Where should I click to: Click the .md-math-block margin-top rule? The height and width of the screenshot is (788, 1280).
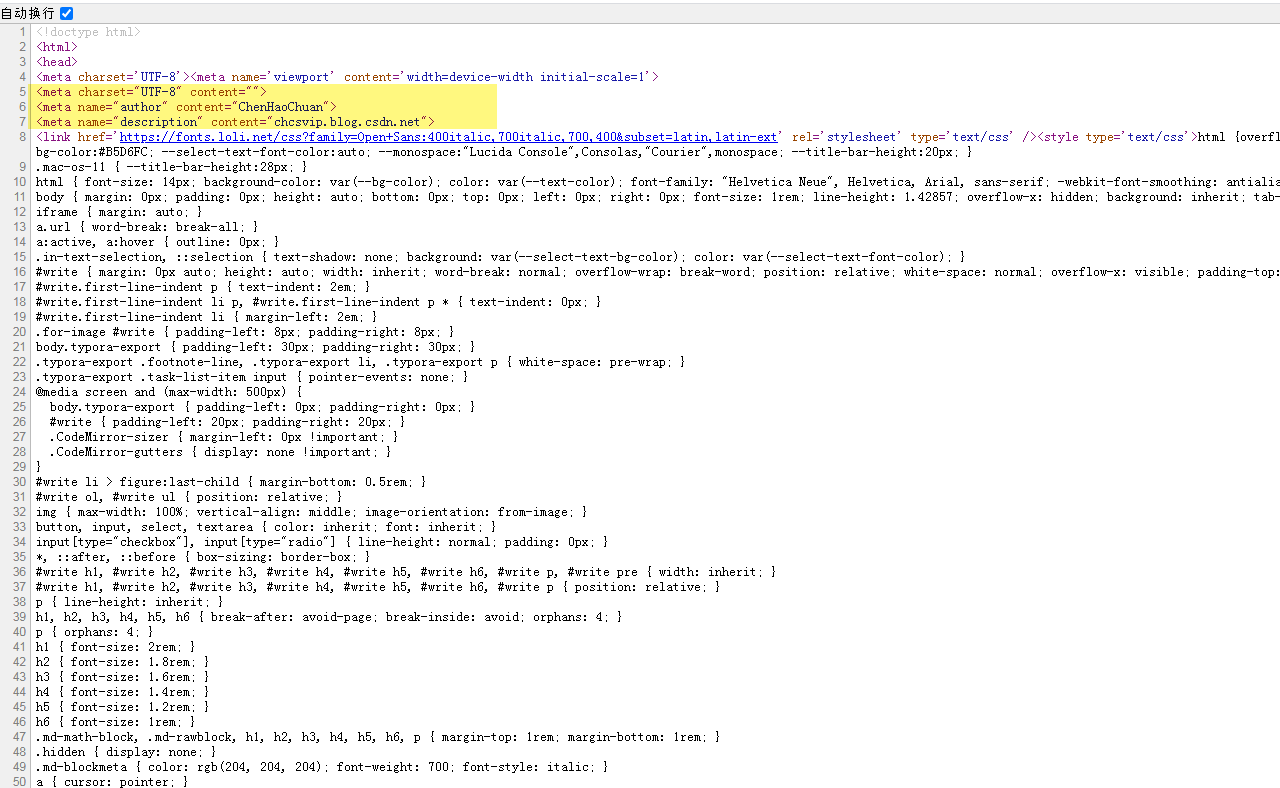click(x=378, y=737)
